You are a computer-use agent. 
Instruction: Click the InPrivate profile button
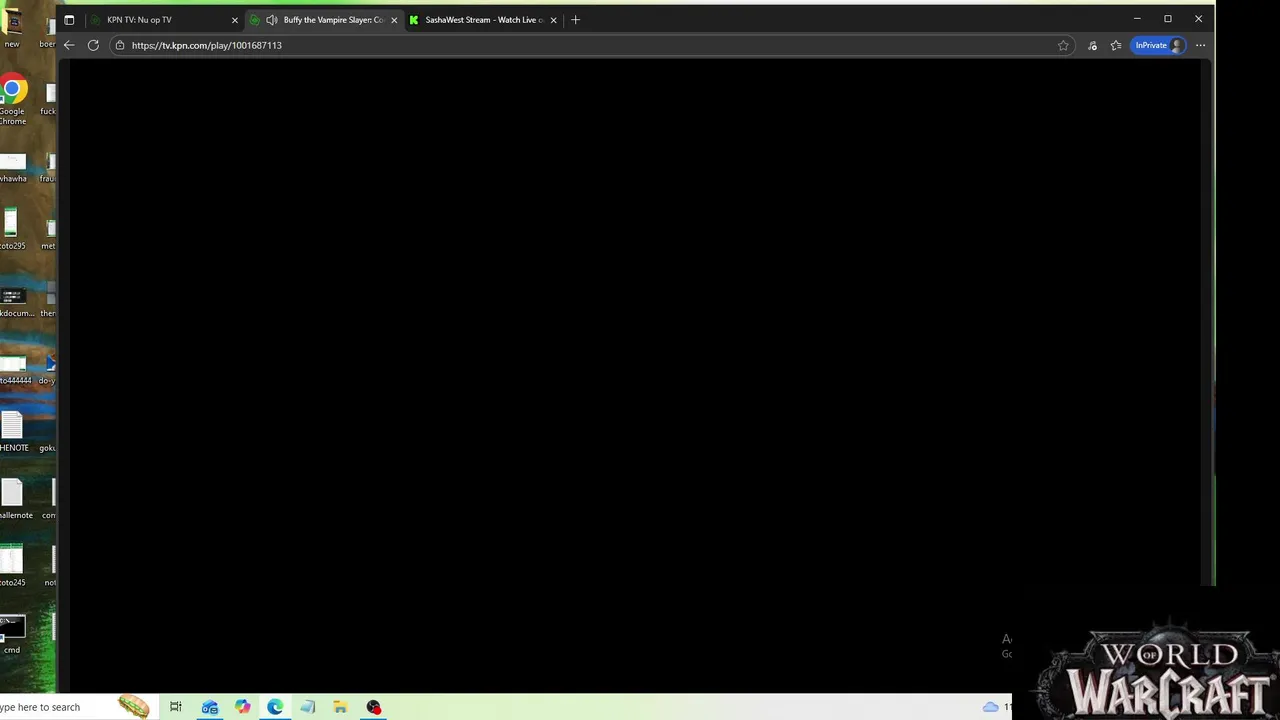(1159, 45)
